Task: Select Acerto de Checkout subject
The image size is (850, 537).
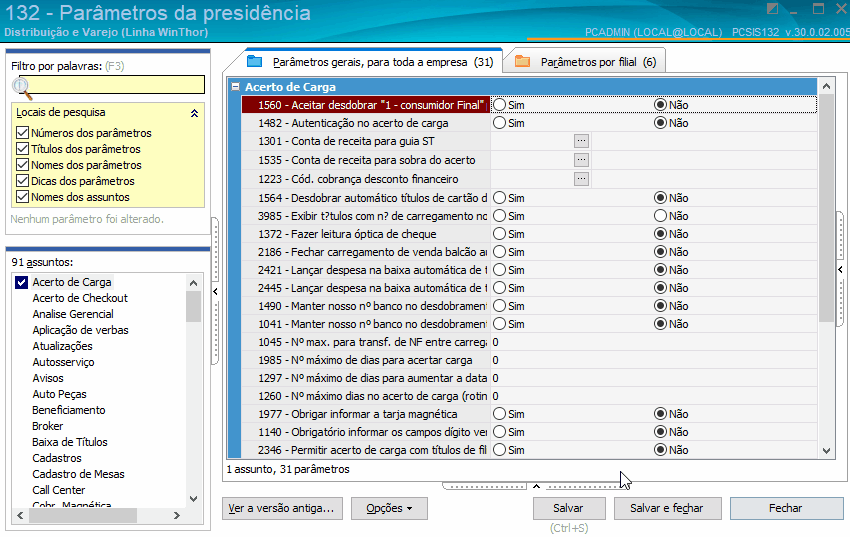Action: click(x=80, y=298)
